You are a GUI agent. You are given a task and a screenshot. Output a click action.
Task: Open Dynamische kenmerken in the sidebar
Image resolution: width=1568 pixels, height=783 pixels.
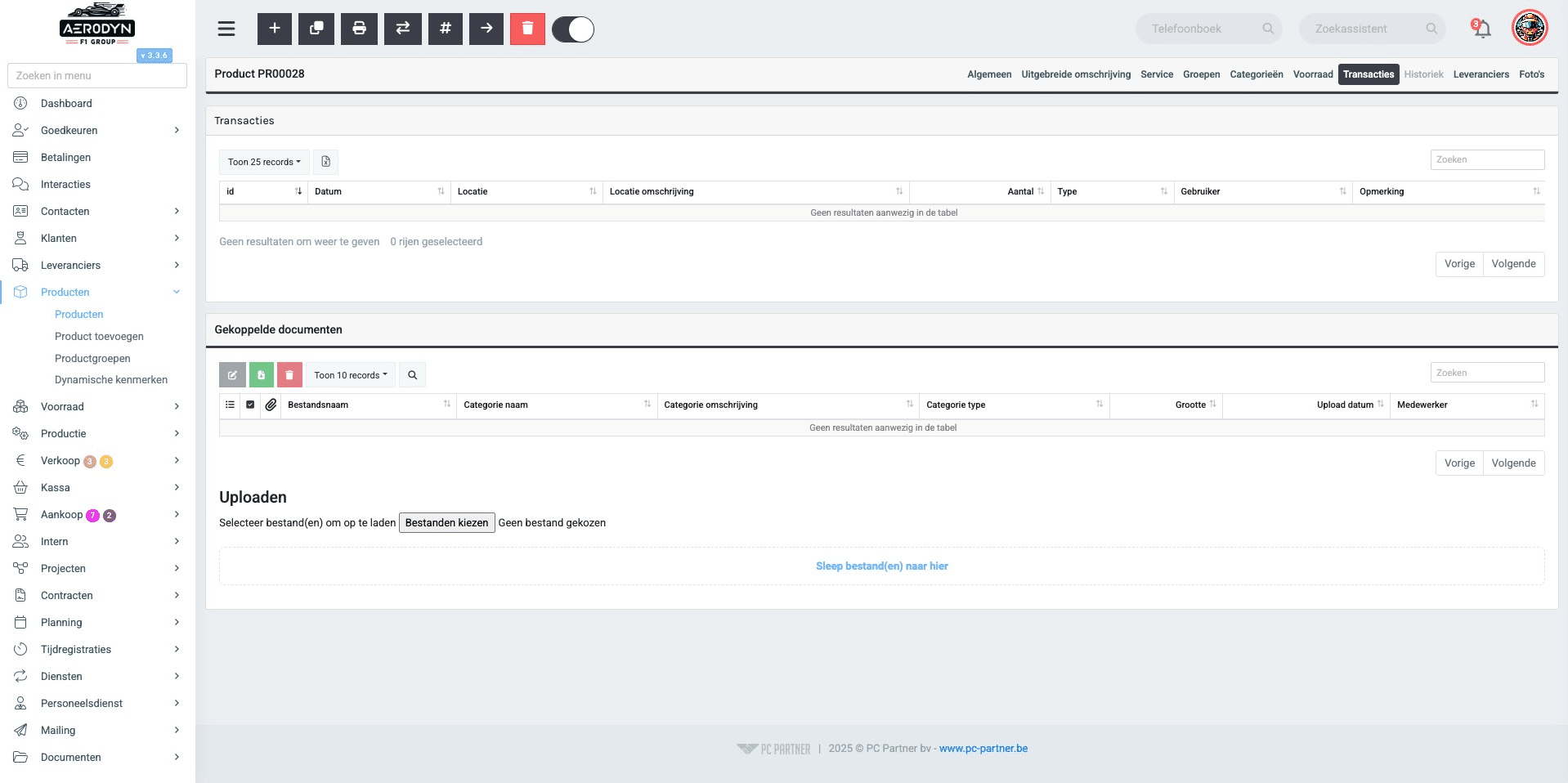pyautogui.click(x=111, y=379)
